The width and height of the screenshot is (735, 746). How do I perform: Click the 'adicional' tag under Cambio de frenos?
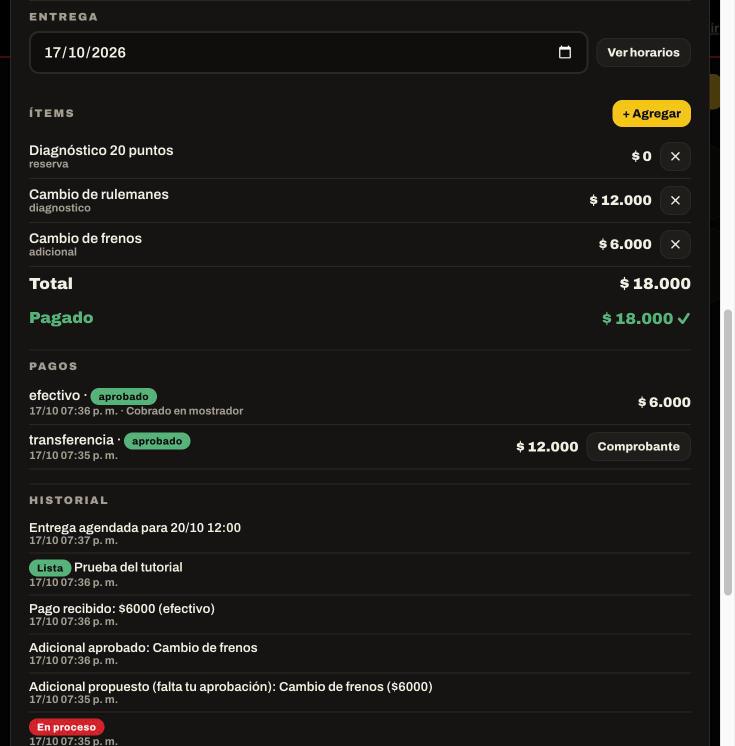53,252
